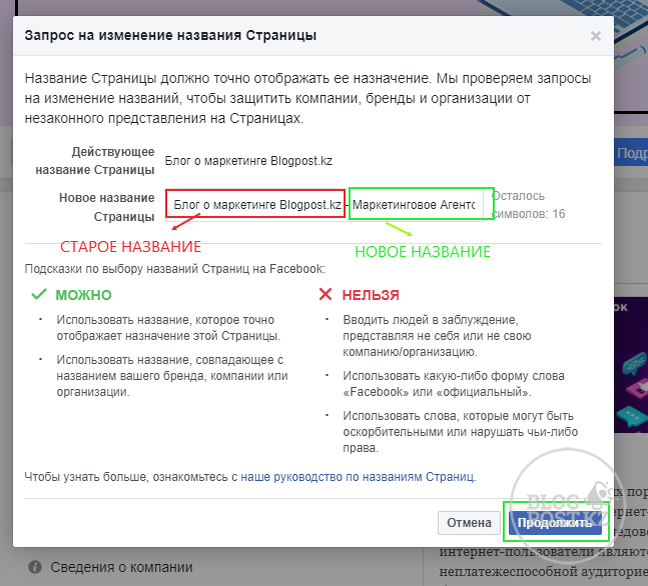Click the Действующее название Страницы label

click(x=95, y=160)
